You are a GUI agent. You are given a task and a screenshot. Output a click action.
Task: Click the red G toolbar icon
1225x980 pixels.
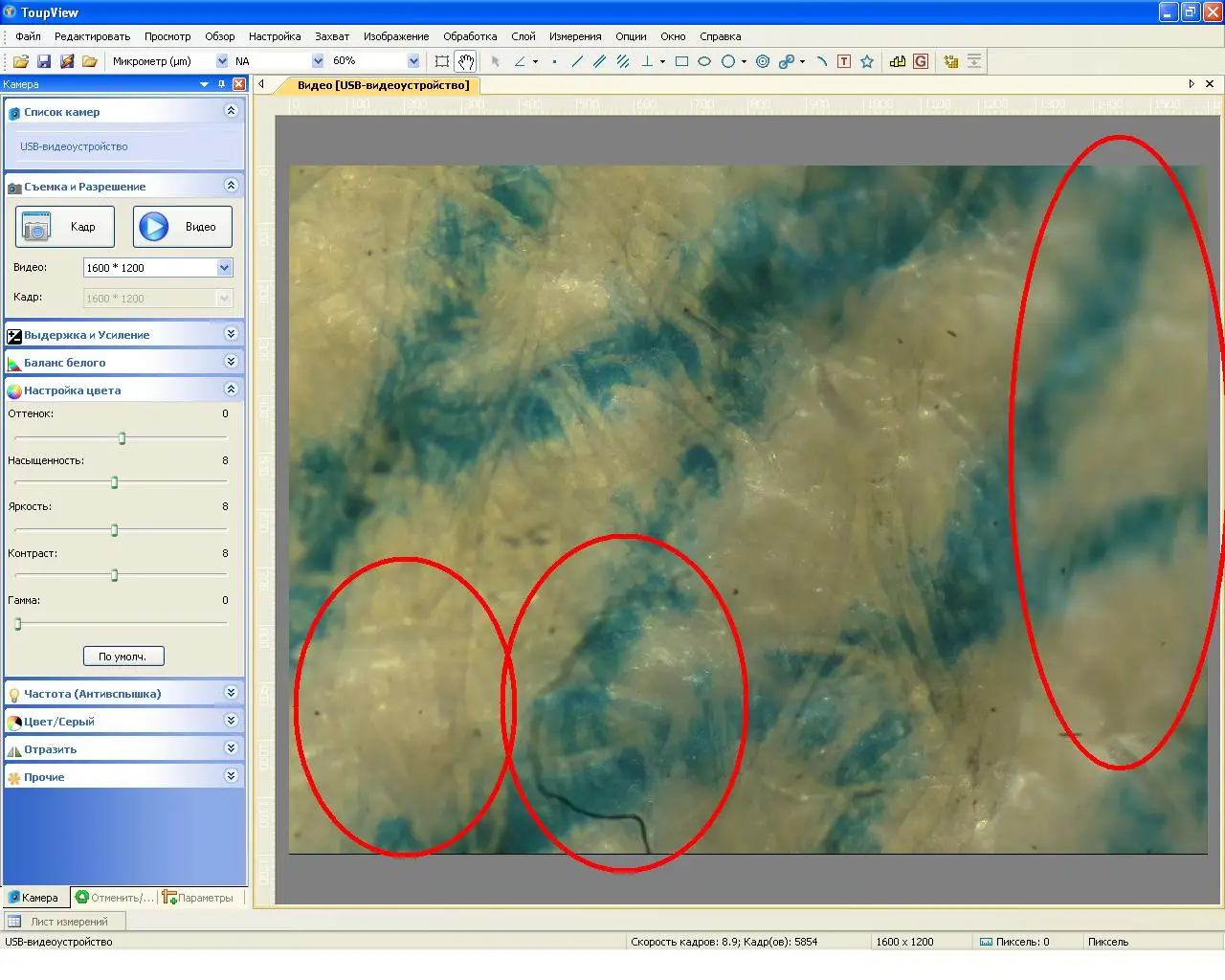tap(921, 61)
